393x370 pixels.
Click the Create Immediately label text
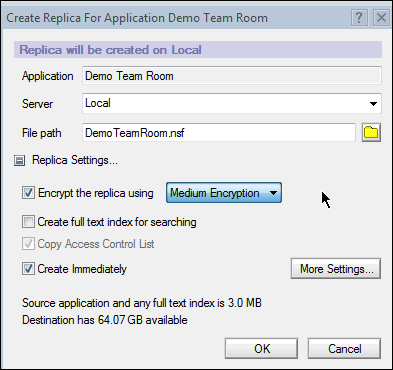pyautogui.click(x=82, y=269)
